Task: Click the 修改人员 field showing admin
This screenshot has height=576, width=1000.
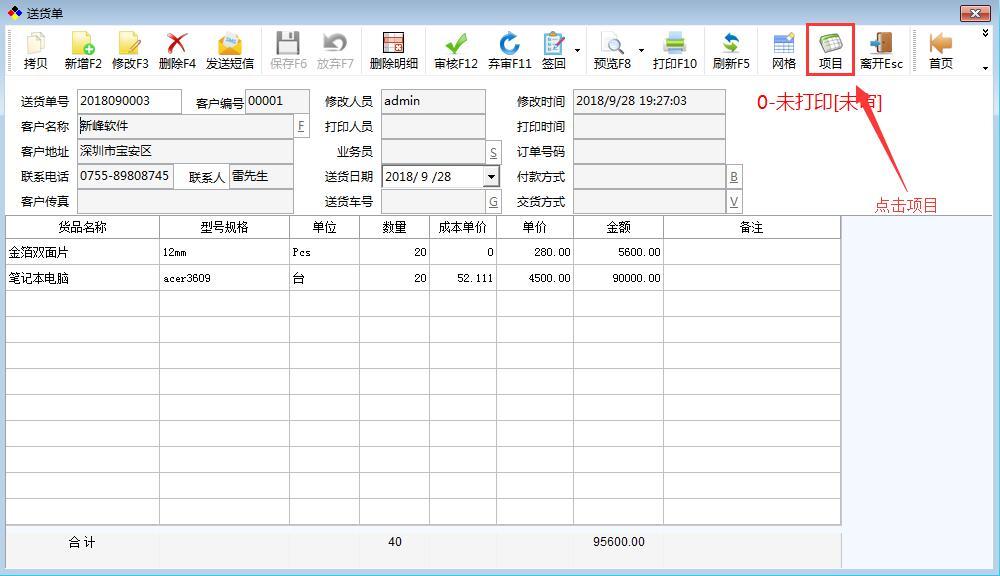Action: (434, 101)
